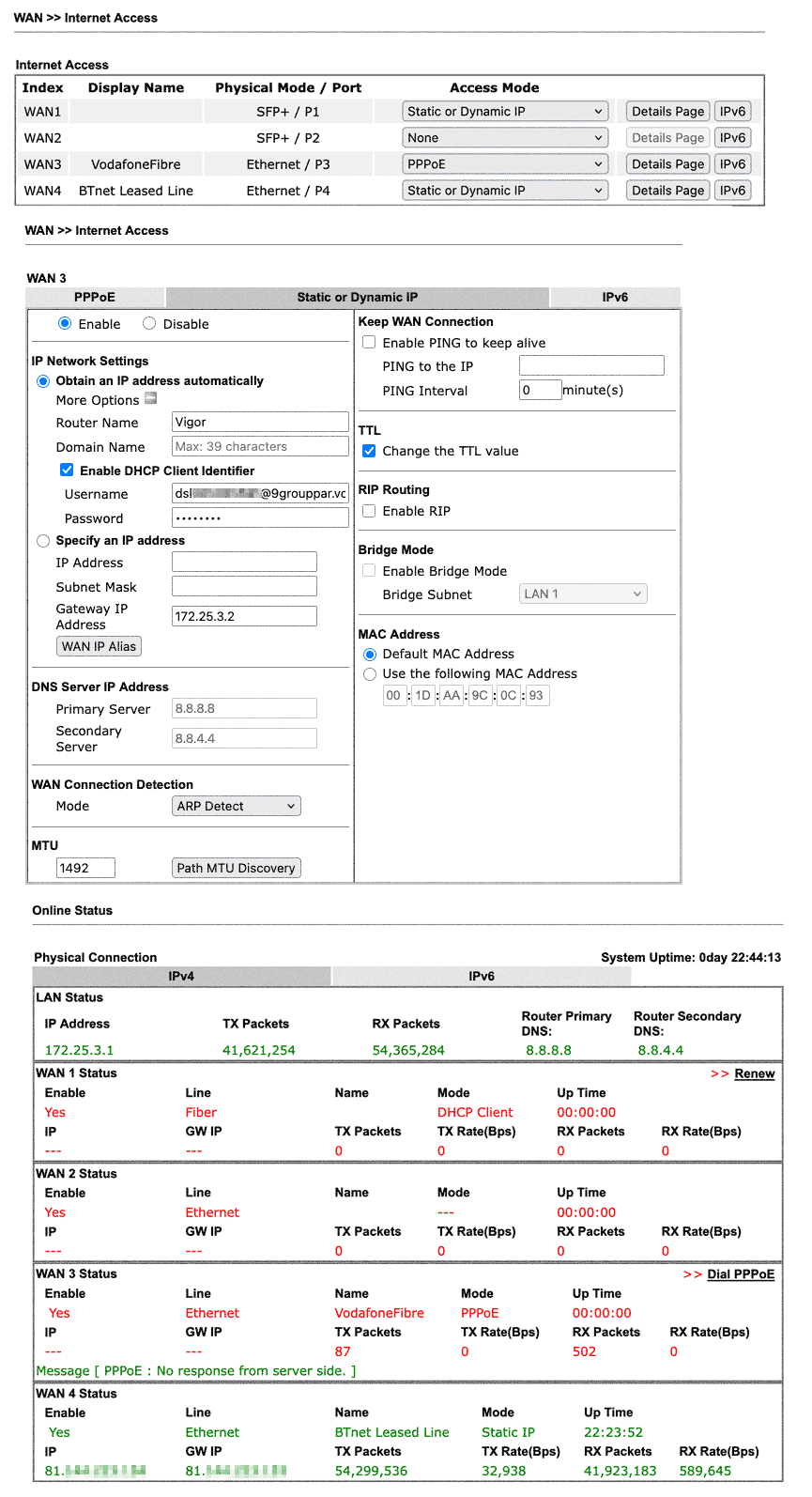
Task: Expand the Bridge Subnet LAN 1 dropdown
Action: pos(583,594)
